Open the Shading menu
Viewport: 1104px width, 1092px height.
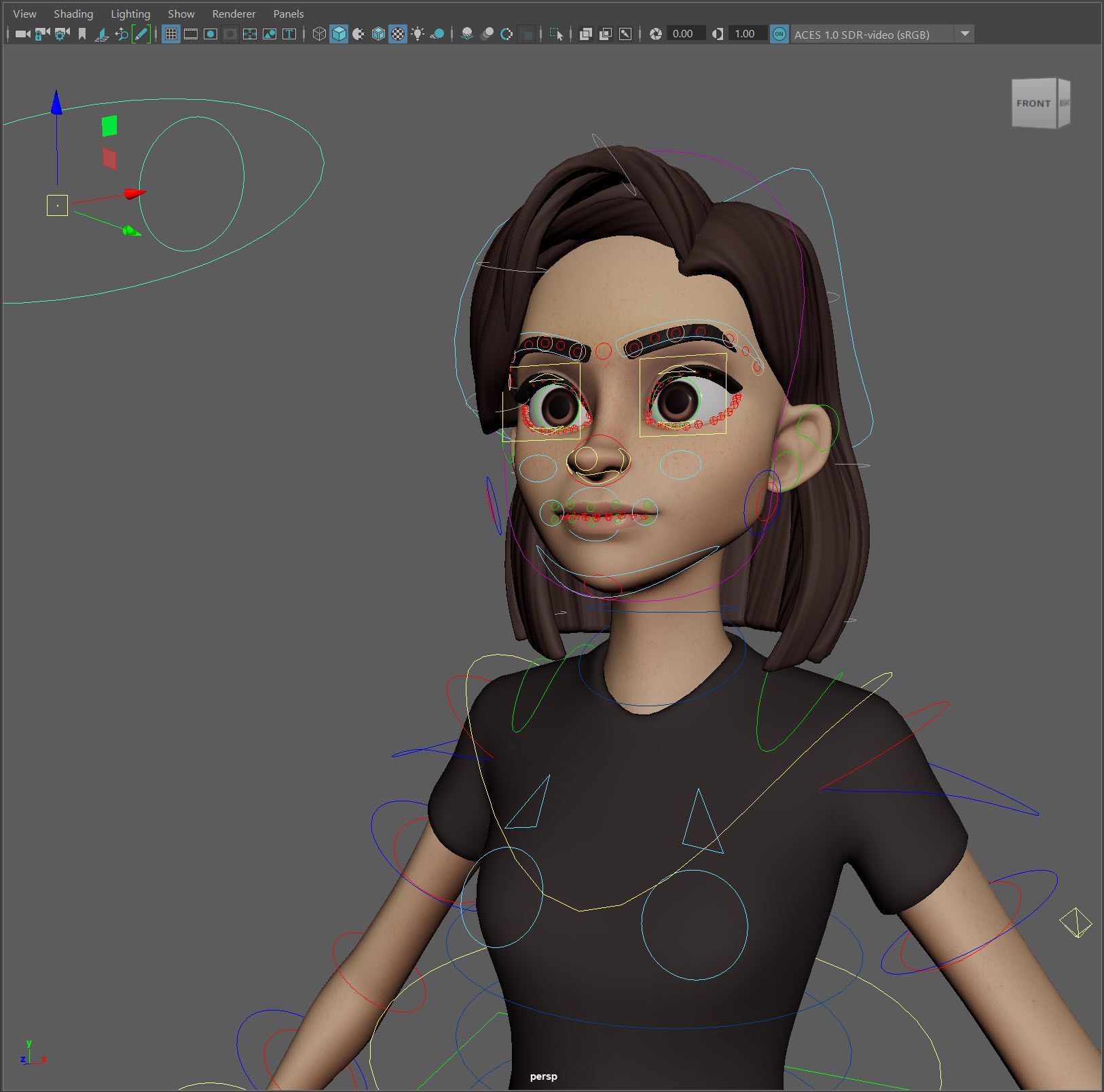click(x=73, y=14)
